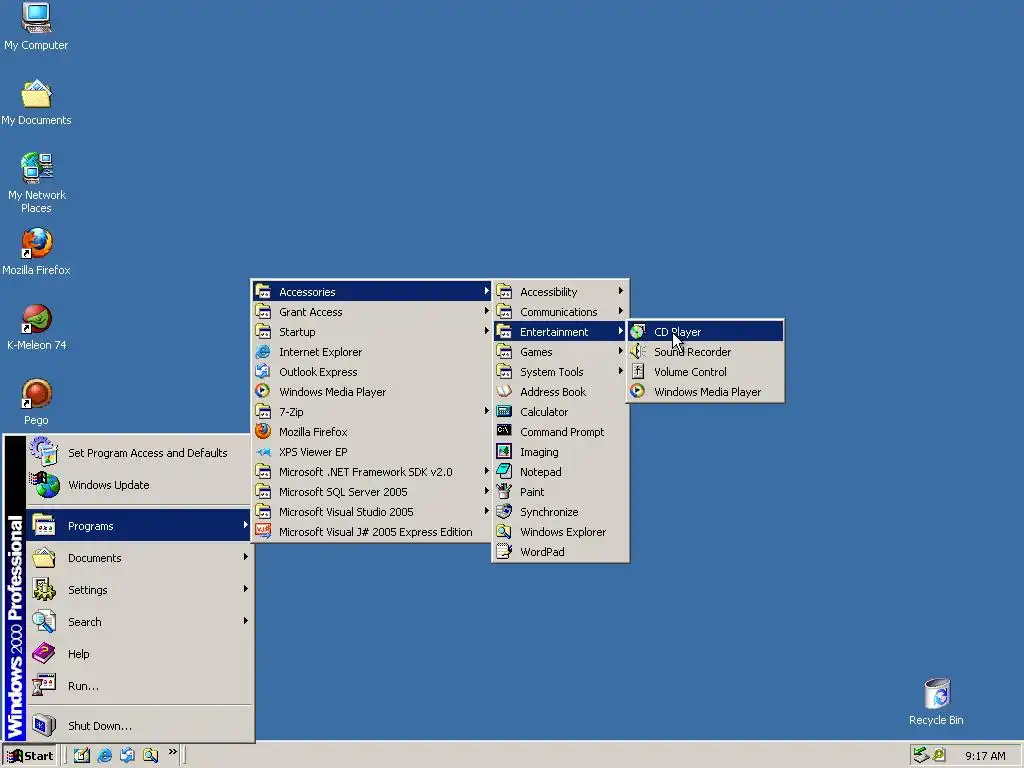Open Documents in the Start menu
Screen dimensions: 1024x768
(x=138, y=558)
